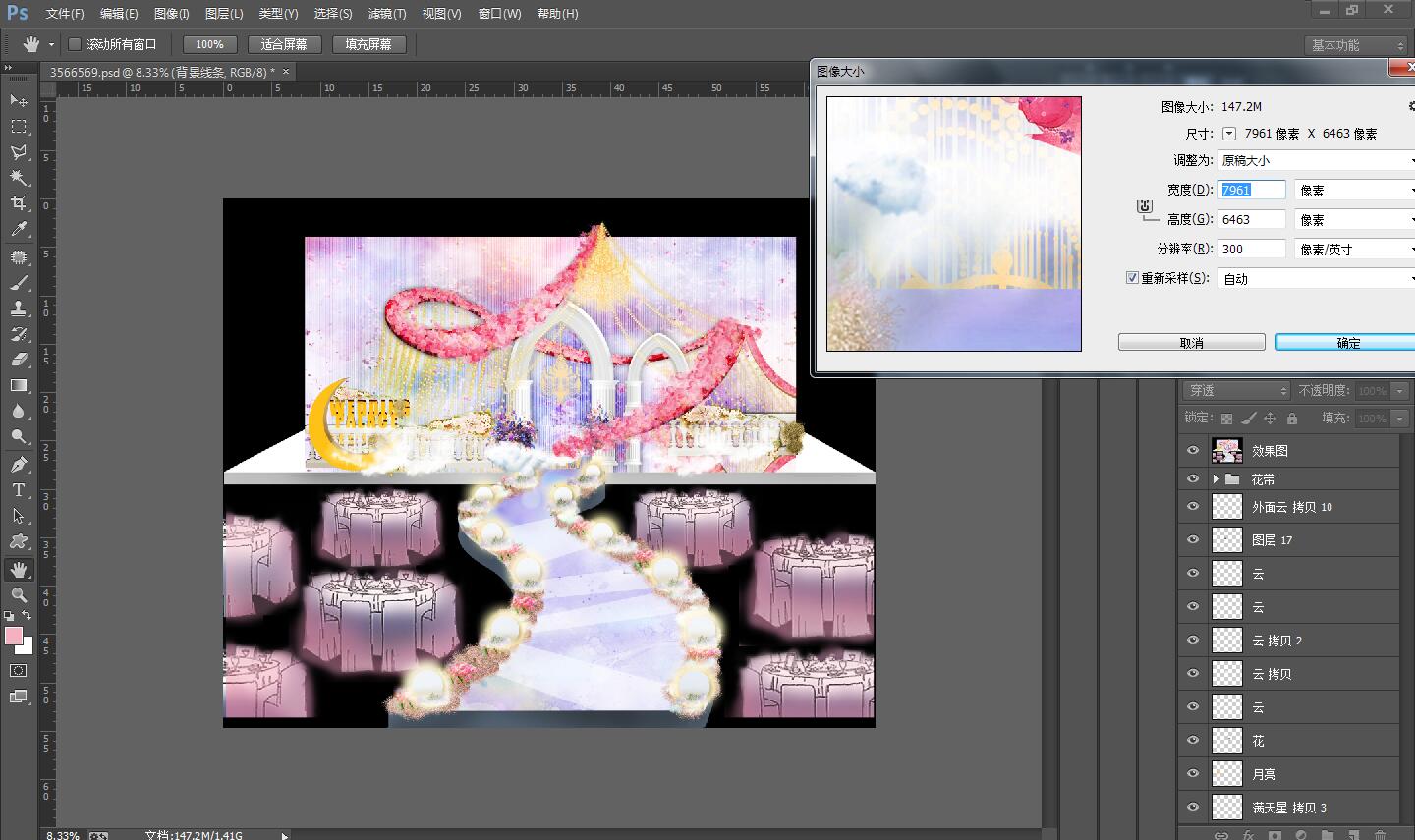Click the lock all padlock icon
This screenshot has width=1415, height=840.
1291,419
